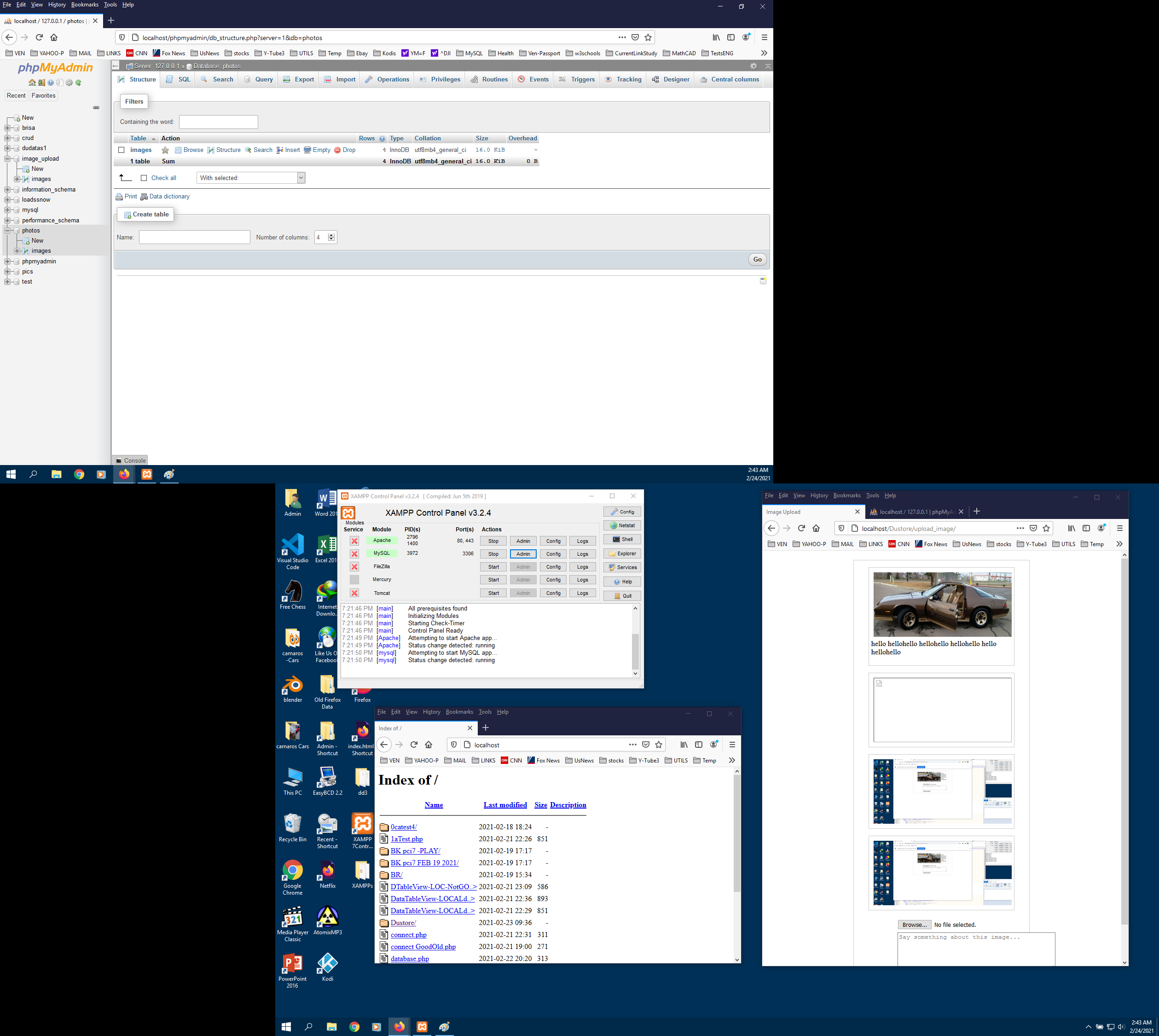Open the With selected dropdown
The width and height of the screenshot is (1159, 1036).
(x=251, y=178)
